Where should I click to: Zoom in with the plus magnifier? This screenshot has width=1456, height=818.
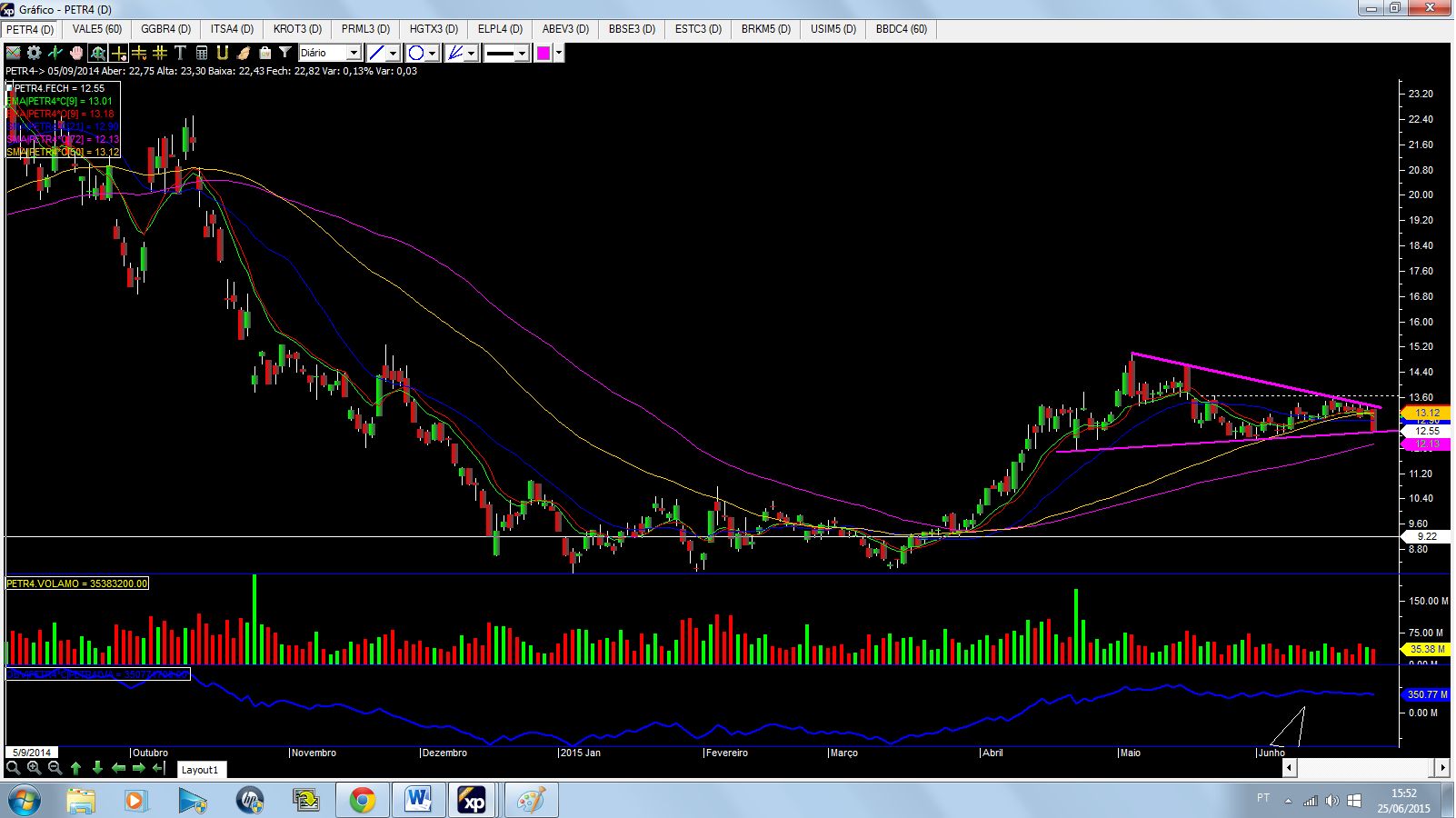(34, 768)
